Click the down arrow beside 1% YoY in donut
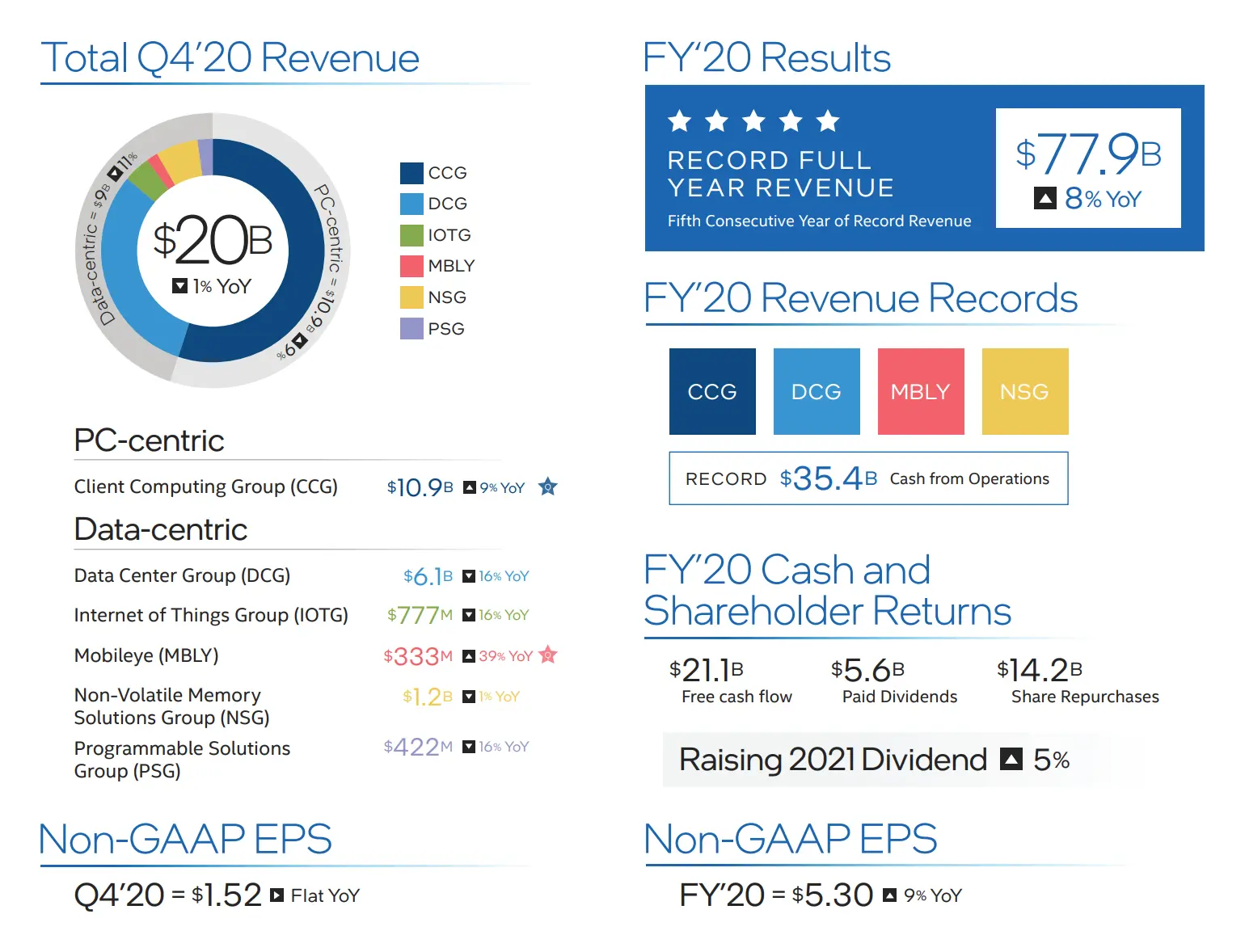 point(180,286)
